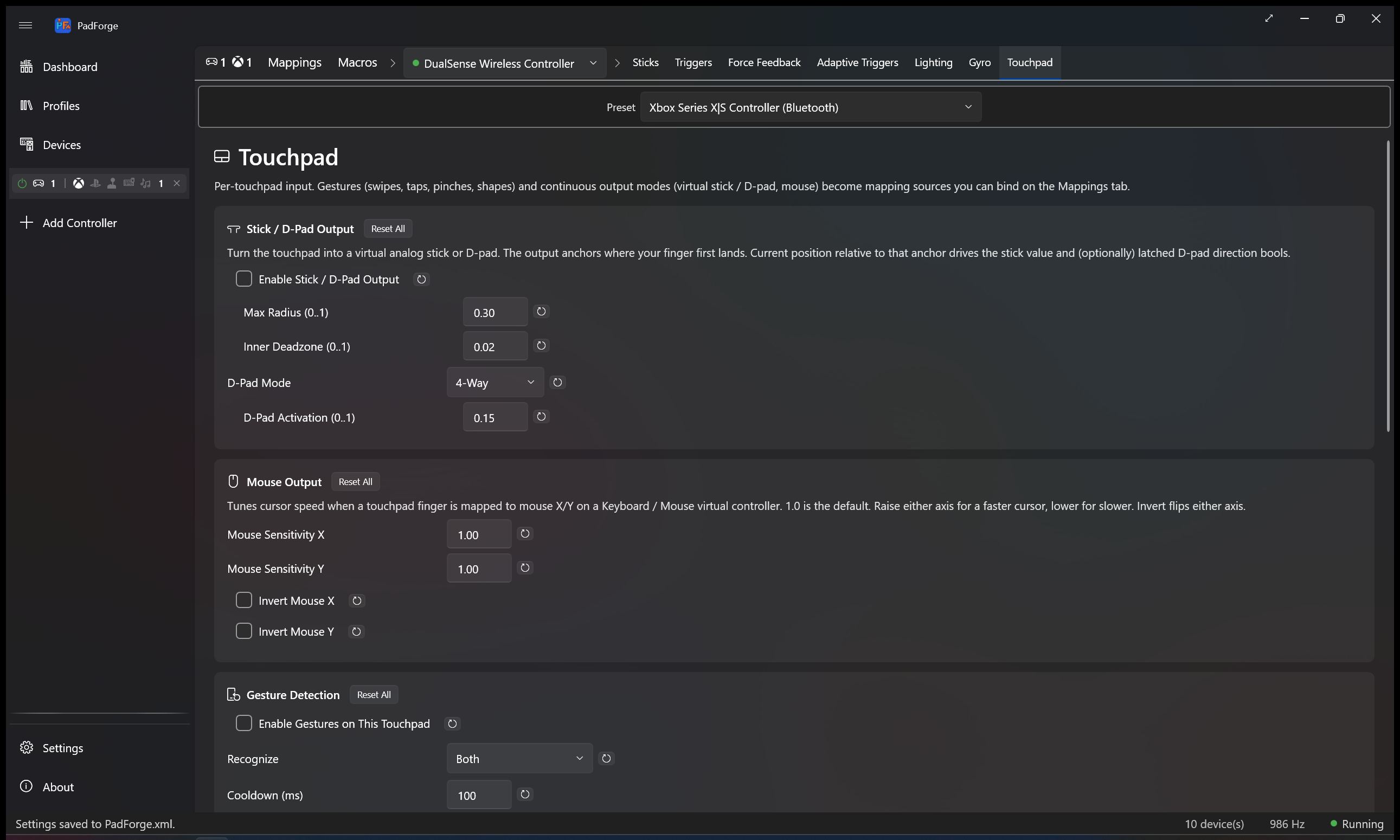Click the Max Radius value field
This screenshot has height=840, width=1400.
coord(495,312)
